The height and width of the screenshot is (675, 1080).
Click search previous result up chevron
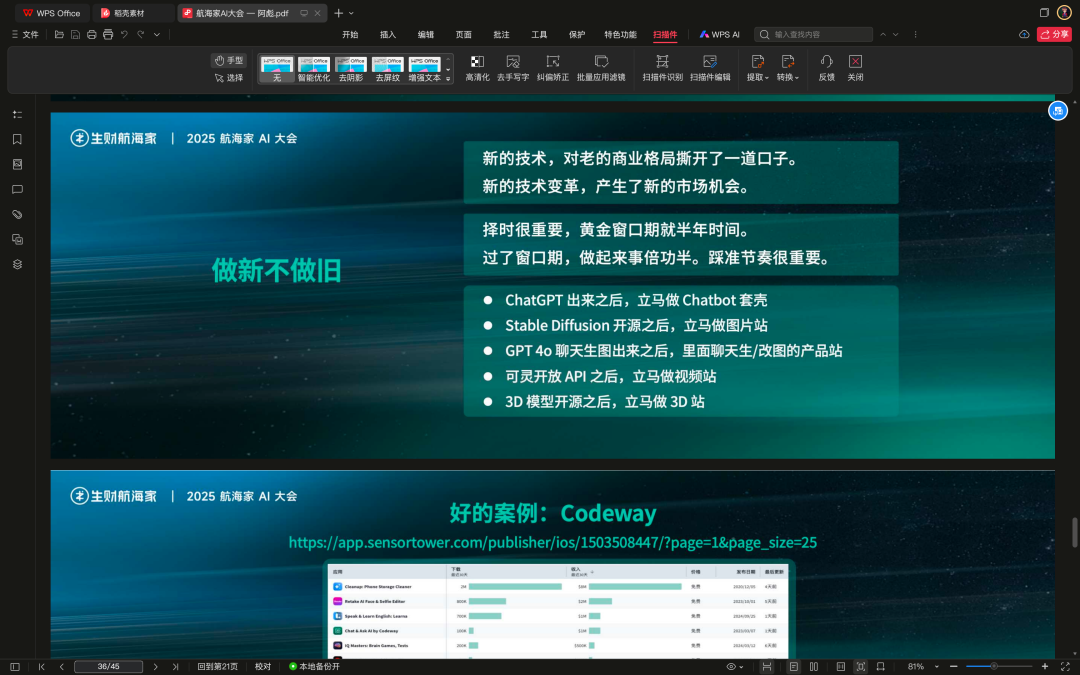pyautogui.click(x=883, y=34)
